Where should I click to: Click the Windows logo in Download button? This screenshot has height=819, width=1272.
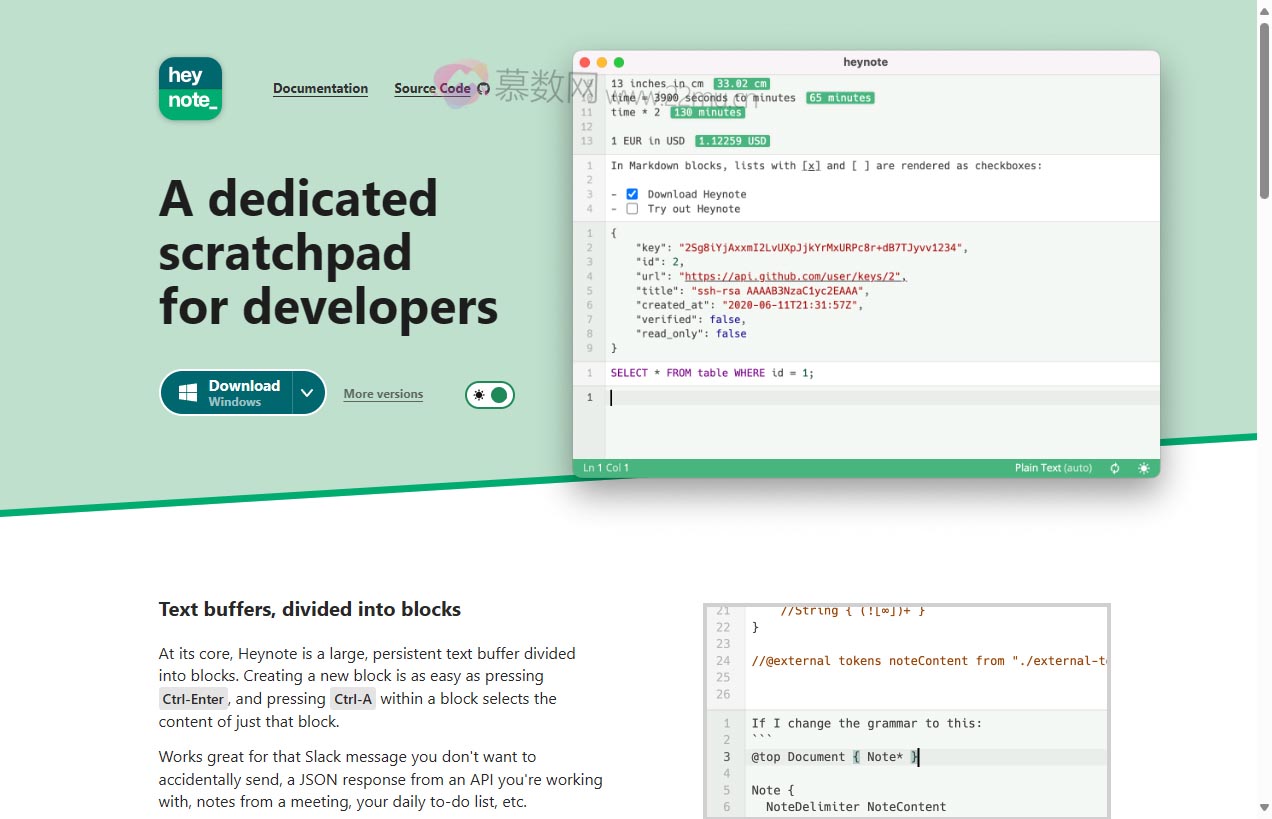[188, 393]
